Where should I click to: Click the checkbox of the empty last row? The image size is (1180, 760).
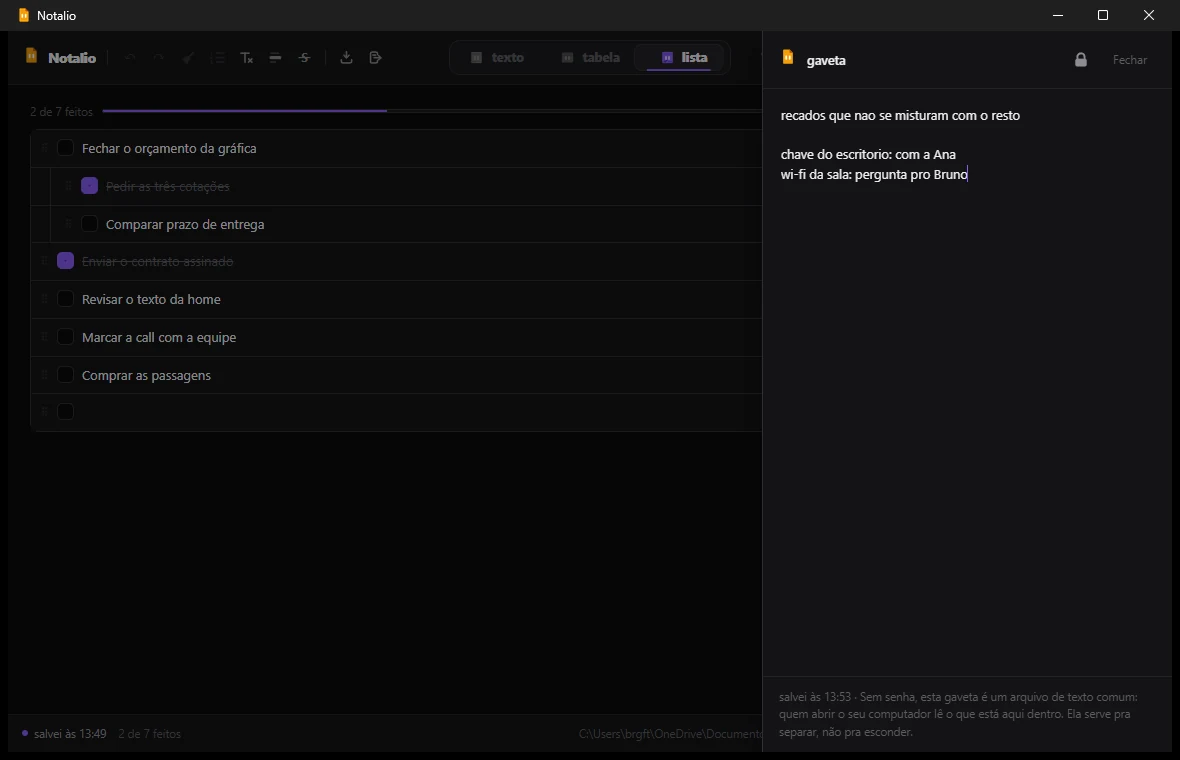point(65,412)
